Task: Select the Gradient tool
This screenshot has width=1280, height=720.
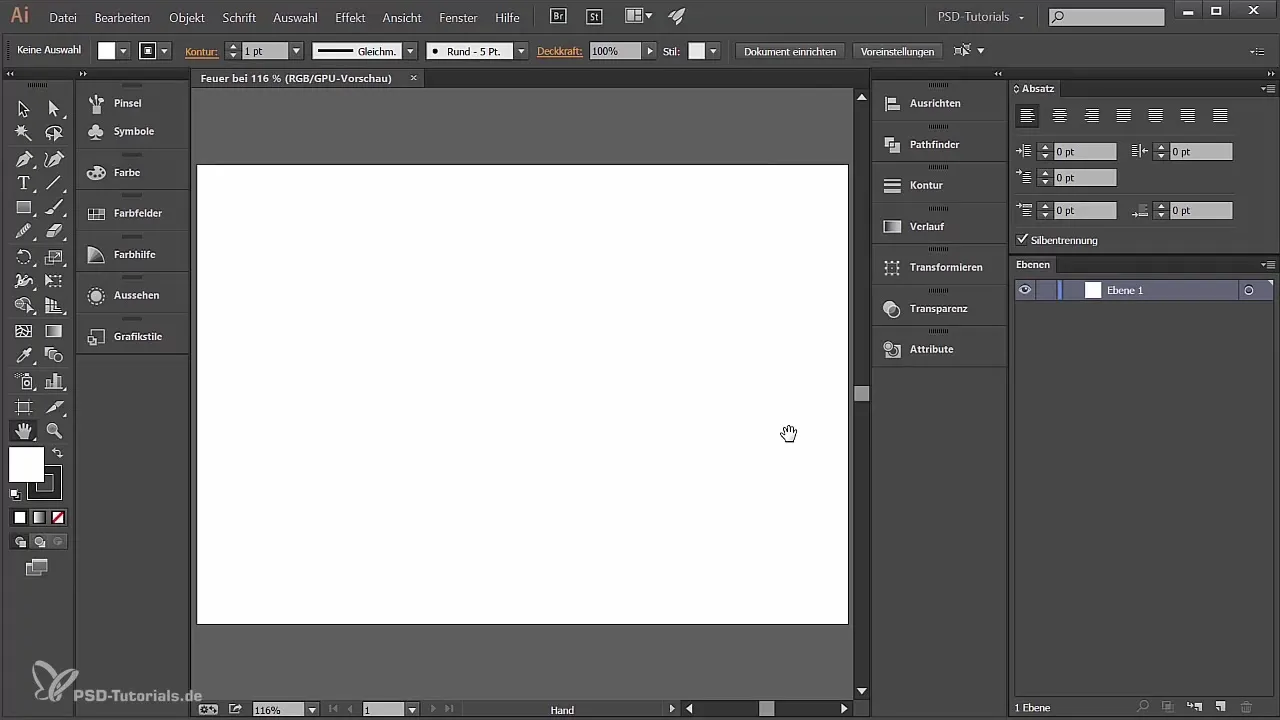Action: (x=54, y=331)
